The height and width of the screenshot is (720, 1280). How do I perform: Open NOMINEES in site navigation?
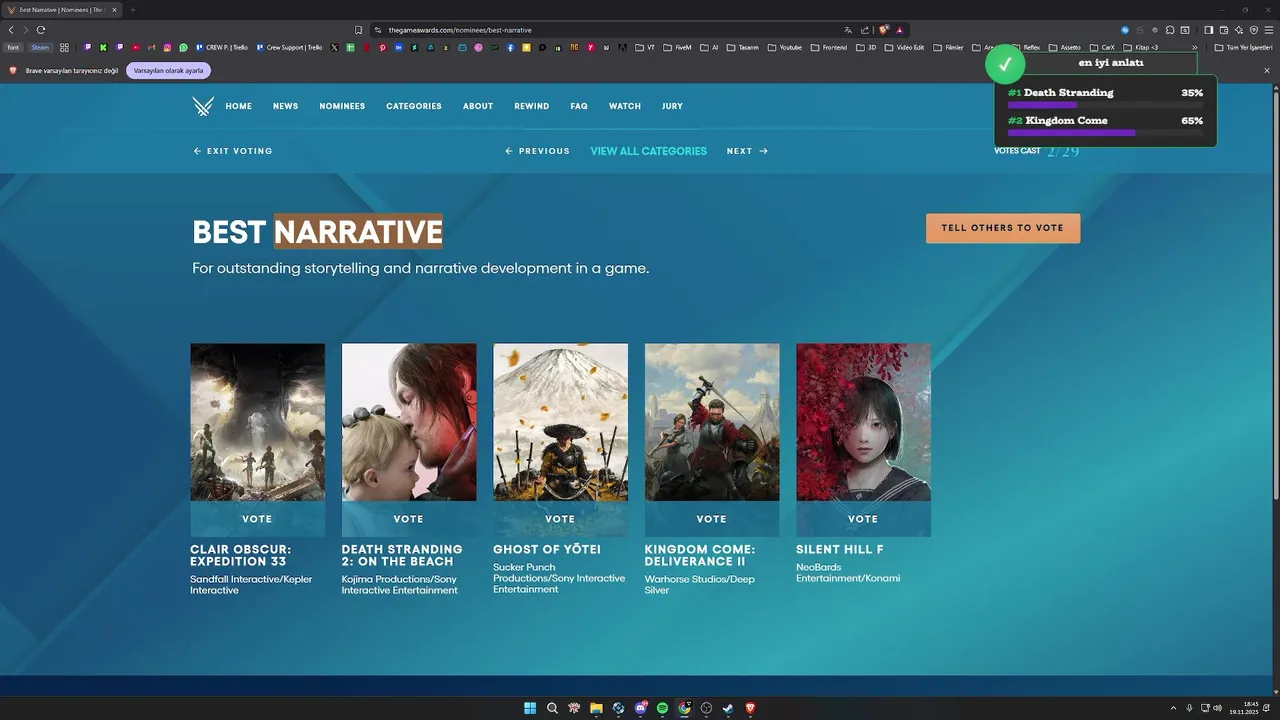[x=342, y=106]
